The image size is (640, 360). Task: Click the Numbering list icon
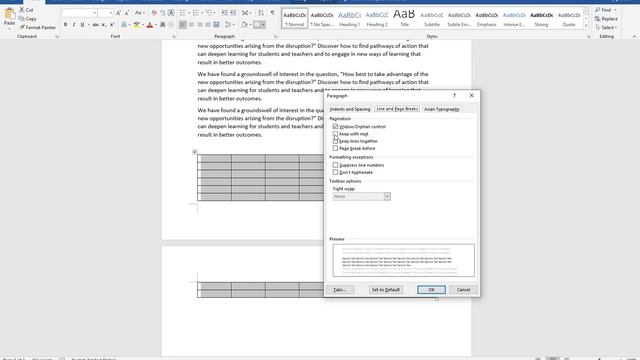click(196, 13)
